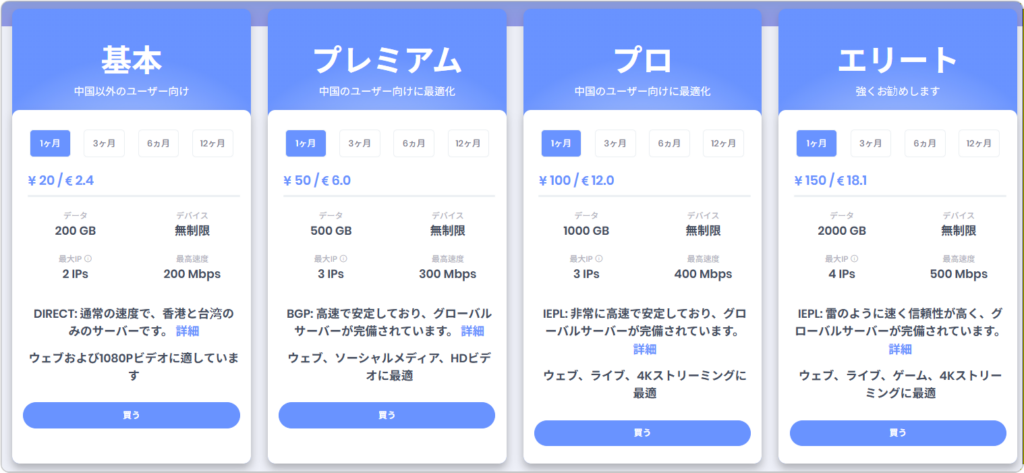Buy the プレミアム plan
This screenshot has width=1024, height=473.
tap(386, 415)
